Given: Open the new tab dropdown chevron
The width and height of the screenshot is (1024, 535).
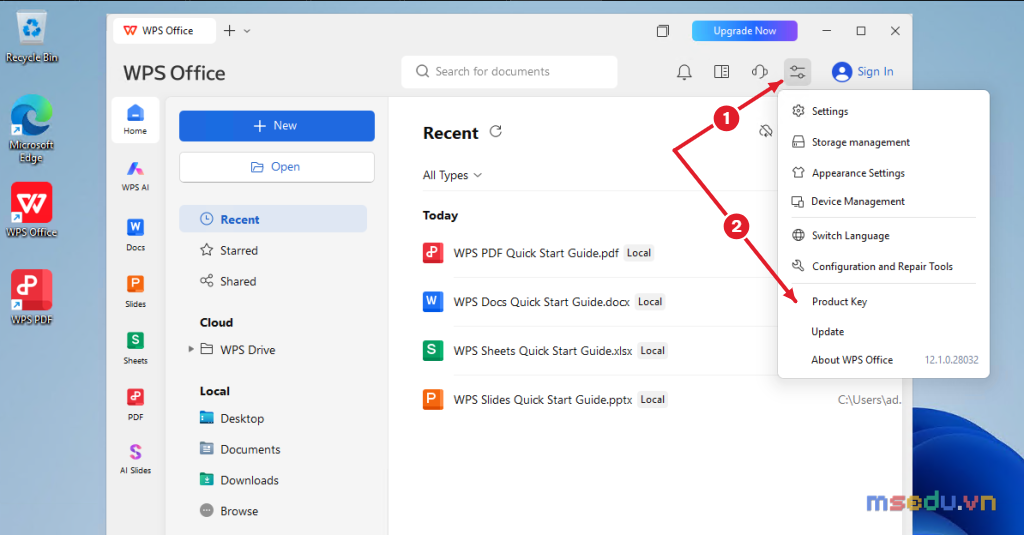Looking at the screenshot, I should (247, 31).
